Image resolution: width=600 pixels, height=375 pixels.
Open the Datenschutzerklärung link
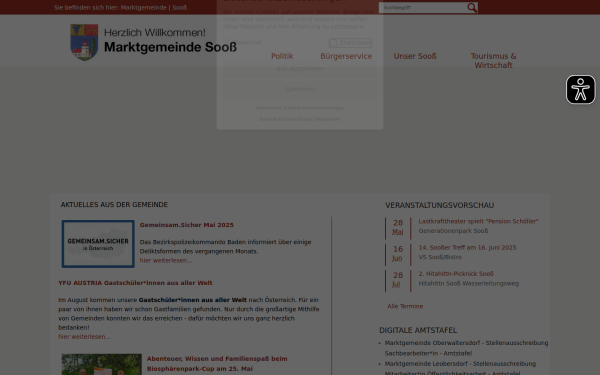click(285, 119)
